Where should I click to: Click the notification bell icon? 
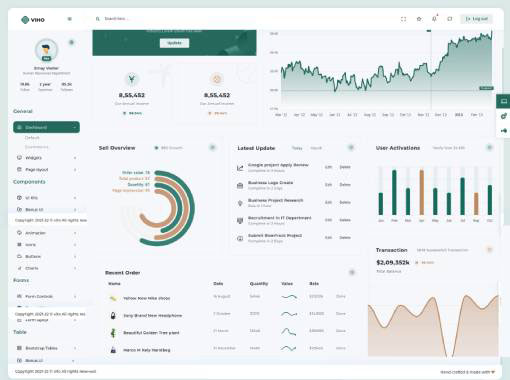[434, 19]
